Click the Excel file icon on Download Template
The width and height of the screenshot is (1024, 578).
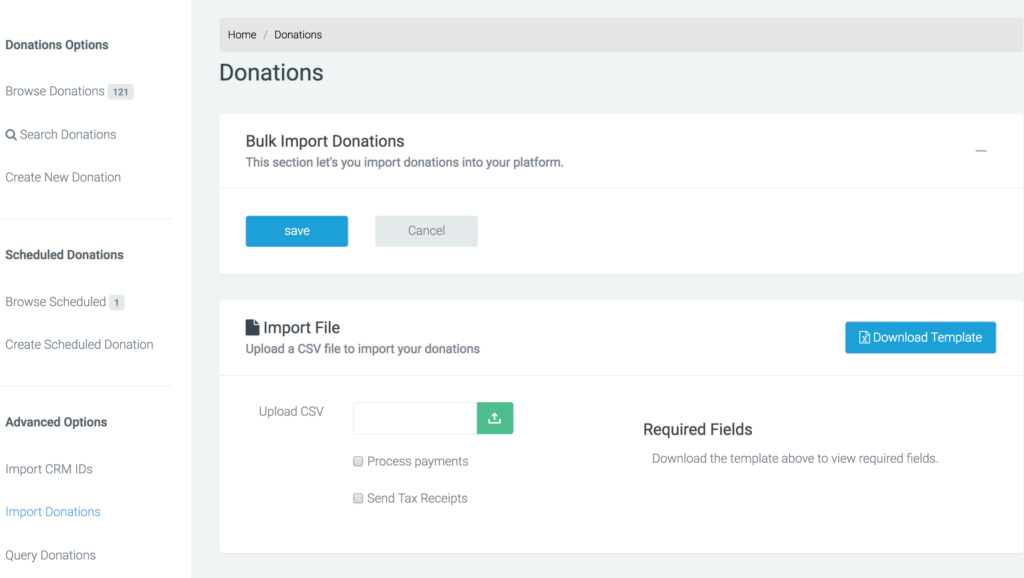click(x=862, y=337)
